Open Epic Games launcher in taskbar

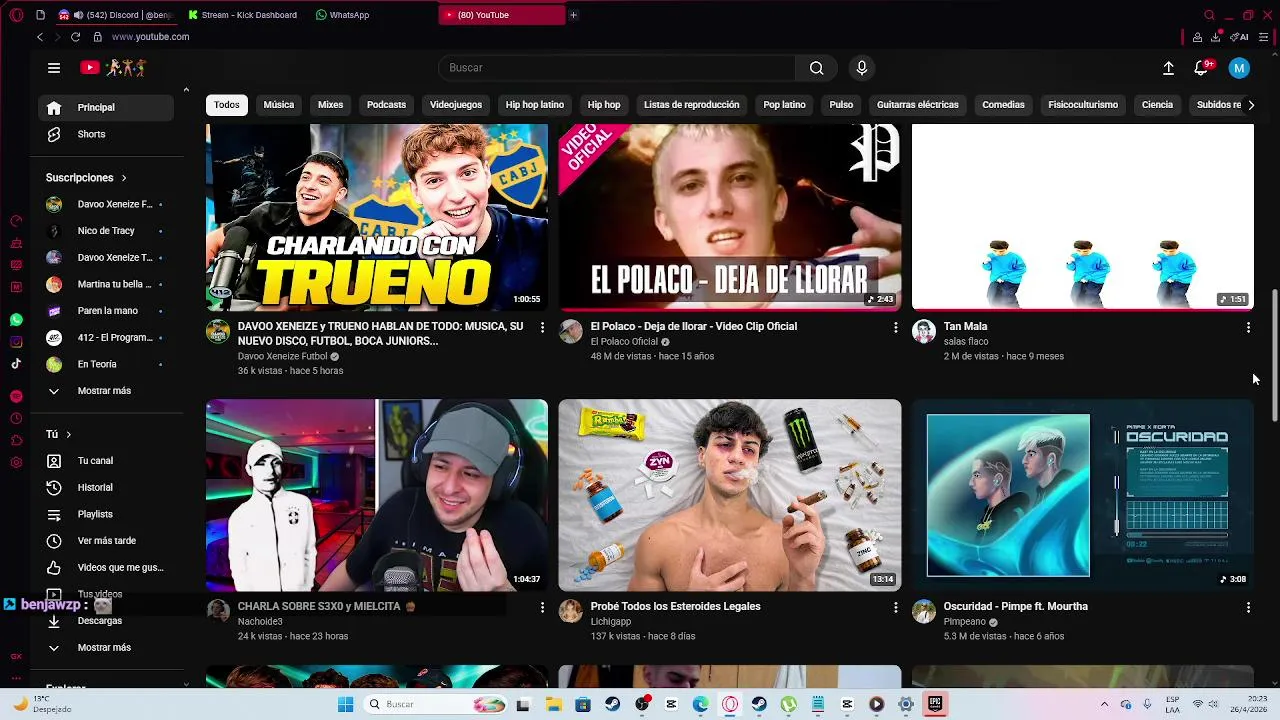(x=935, y=704)
